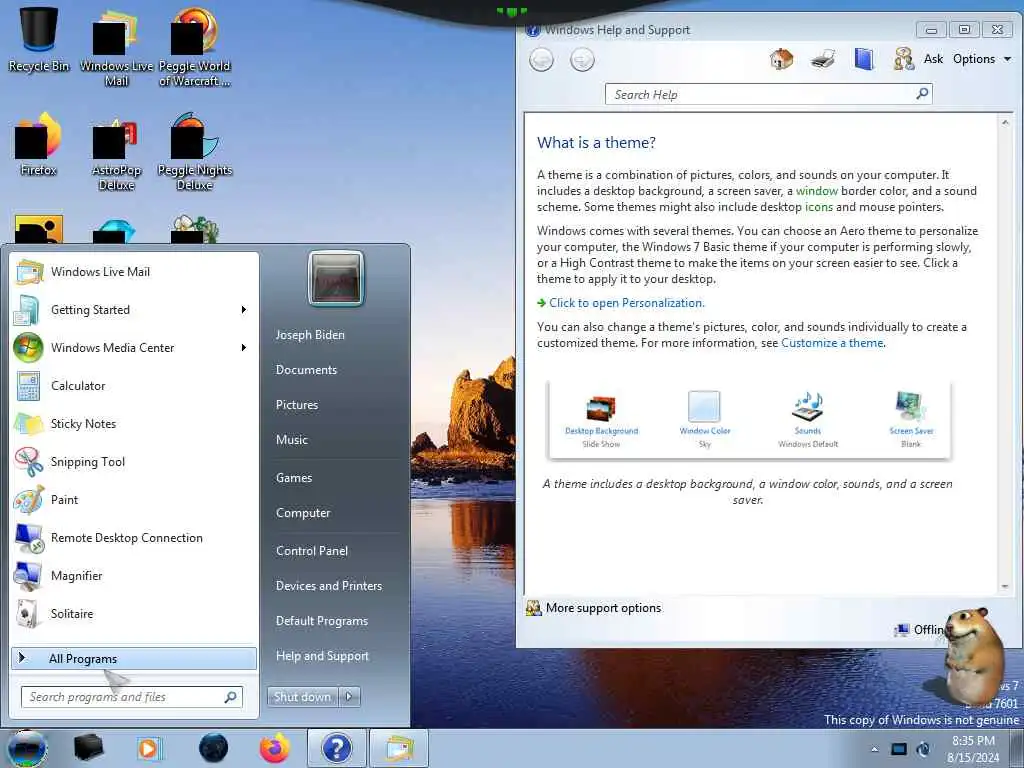Open the Shut down options arrow
This screenshot has width=1024, height=768.
[x=349, y=697]
